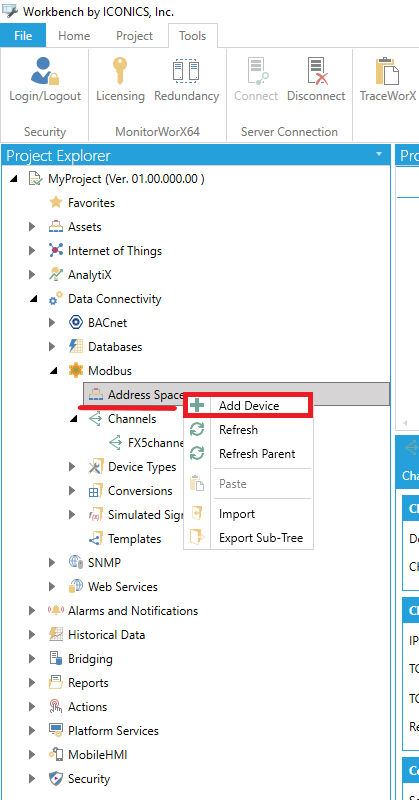Click the MobileHMI node icon
419x800 pixels.
tap(55, 754)
